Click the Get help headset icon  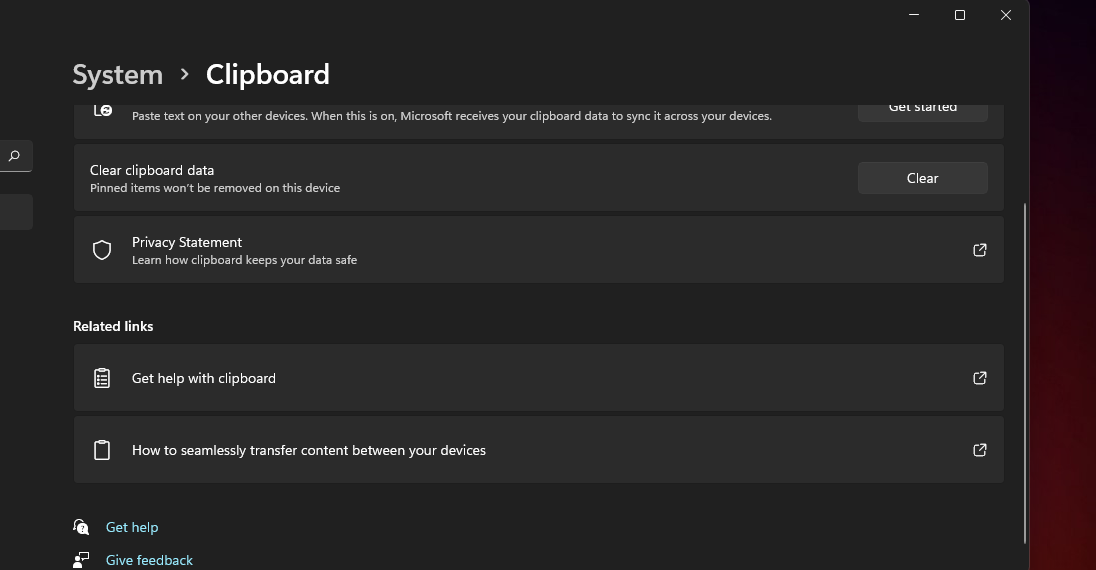pyautogui.click(x=82, y=527)
